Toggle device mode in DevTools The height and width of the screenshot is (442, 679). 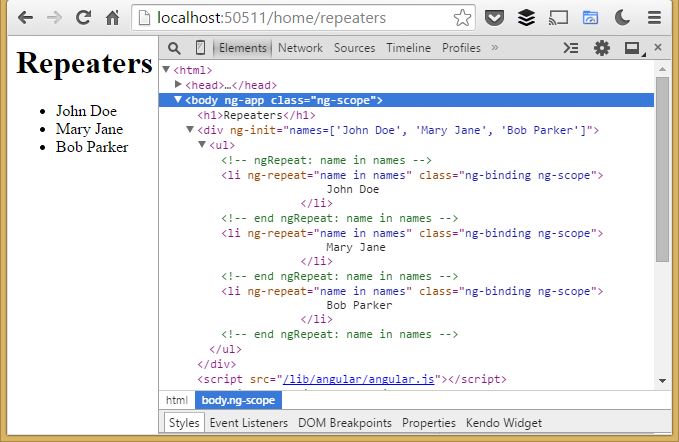[200, 48]
